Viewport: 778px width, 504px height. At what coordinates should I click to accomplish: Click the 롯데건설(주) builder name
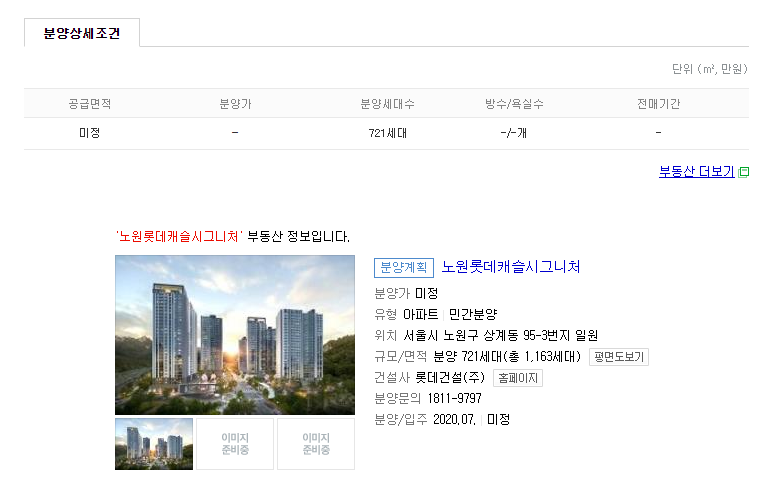(450, 378)
